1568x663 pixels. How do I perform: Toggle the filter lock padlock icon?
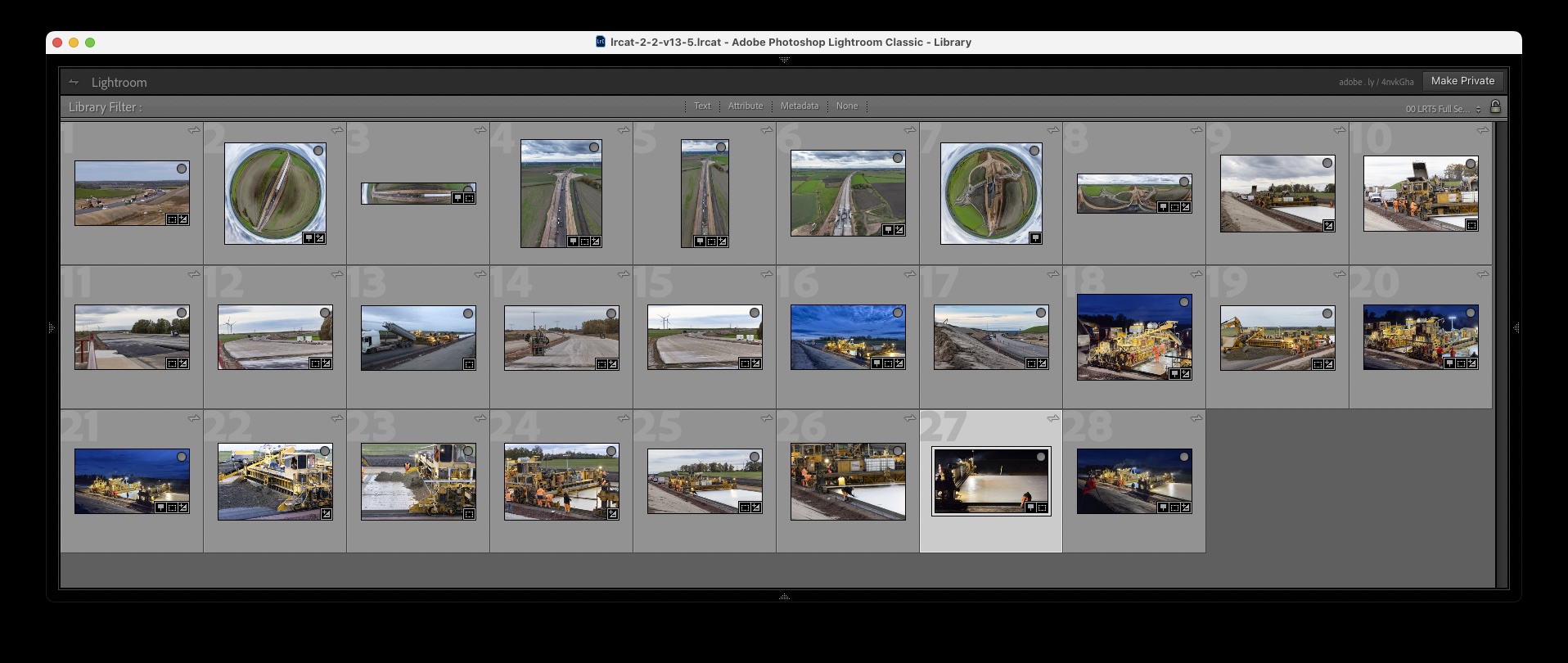1495,106
